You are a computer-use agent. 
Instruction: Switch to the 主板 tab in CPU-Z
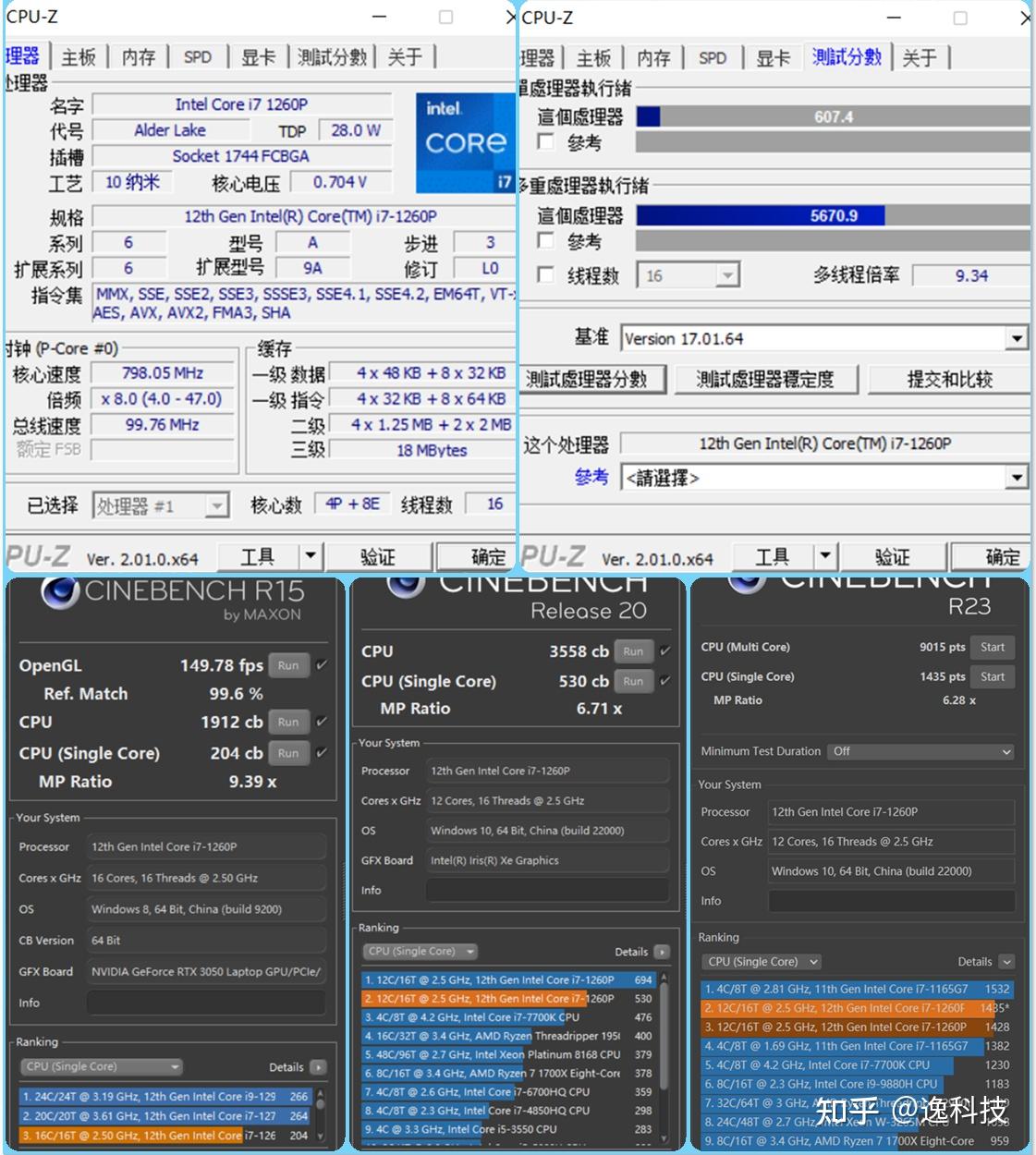coord(78,56)
